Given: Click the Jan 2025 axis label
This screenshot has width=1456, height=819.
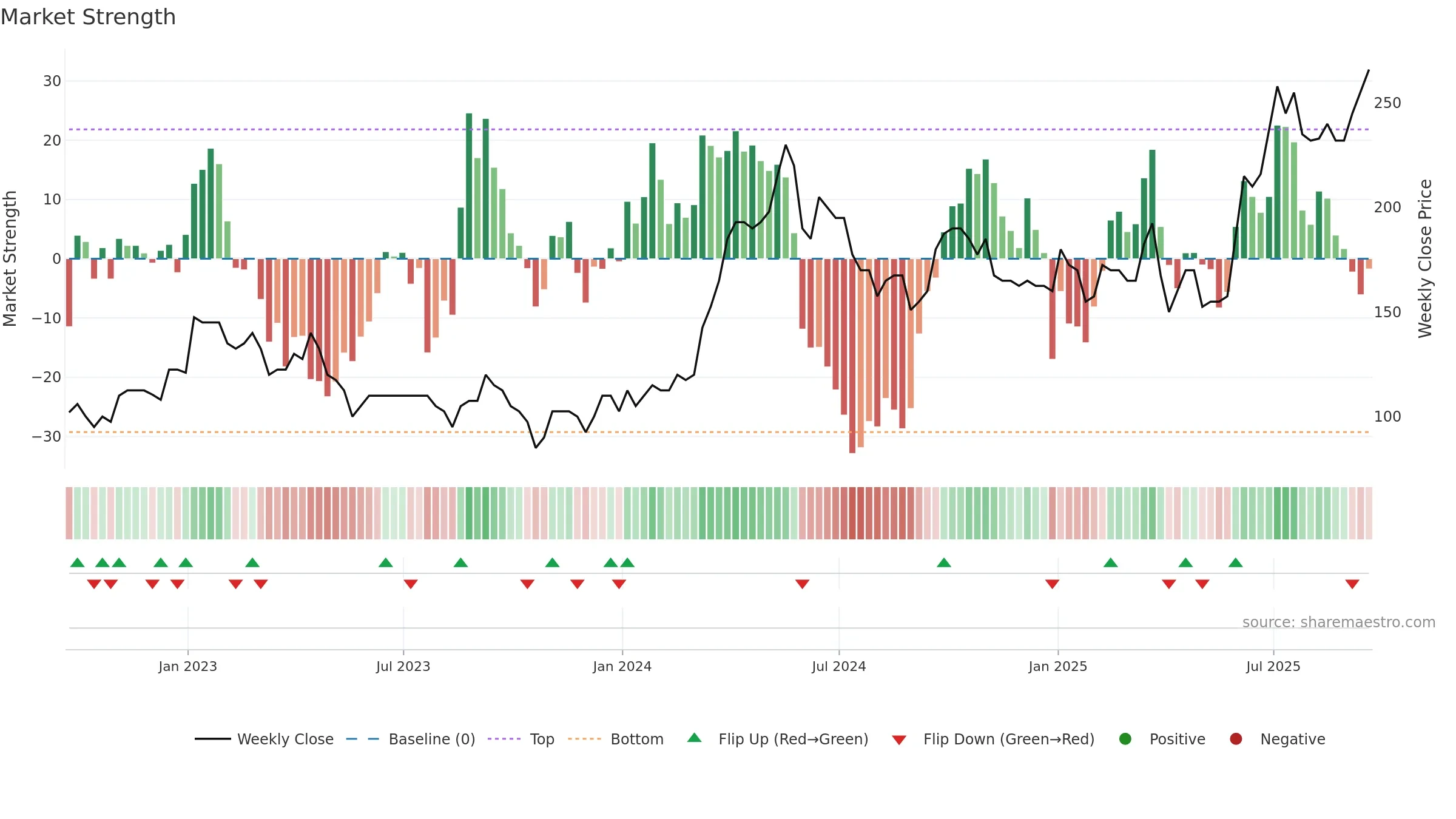Looking at the screenshot, I should [x=1057, y=667].
